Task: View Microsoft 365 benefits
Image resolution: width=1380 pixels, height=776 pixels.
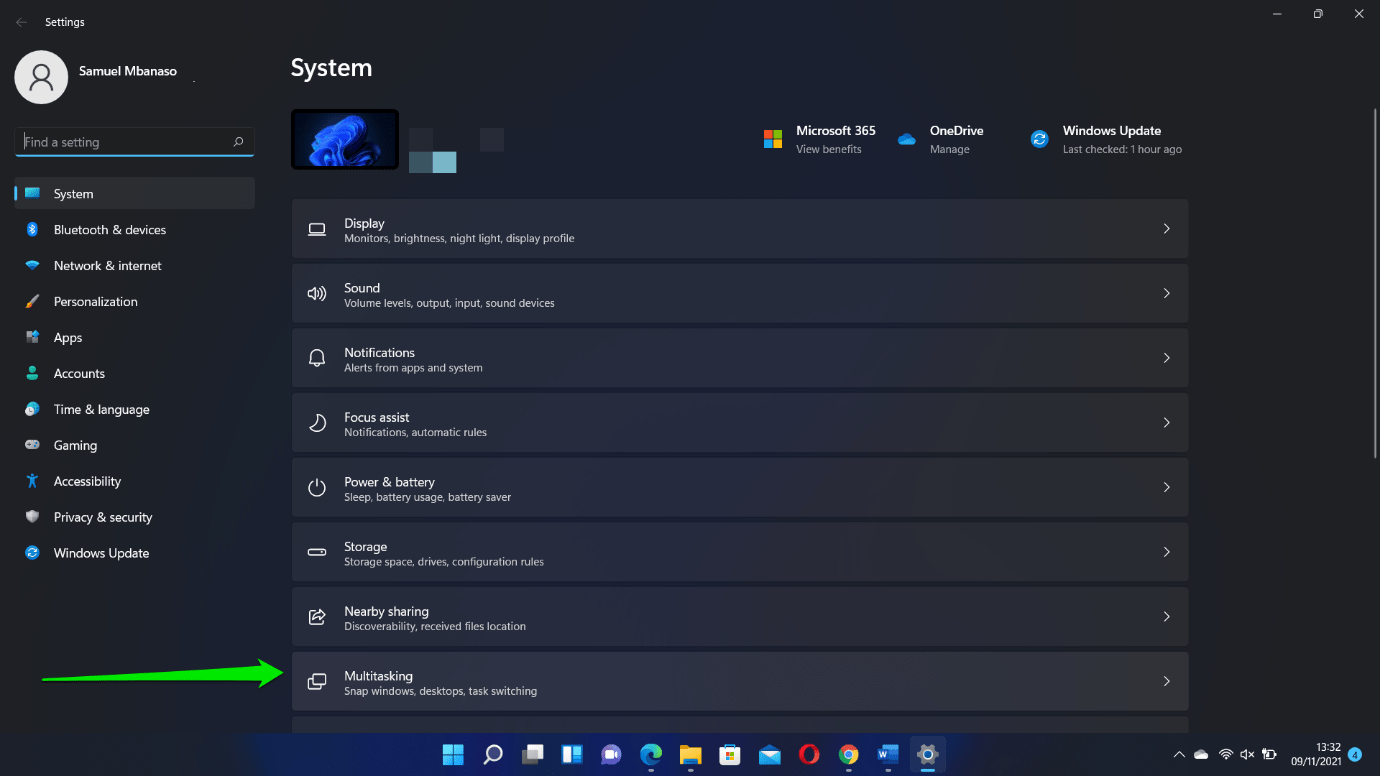Action: coord(828,149)
